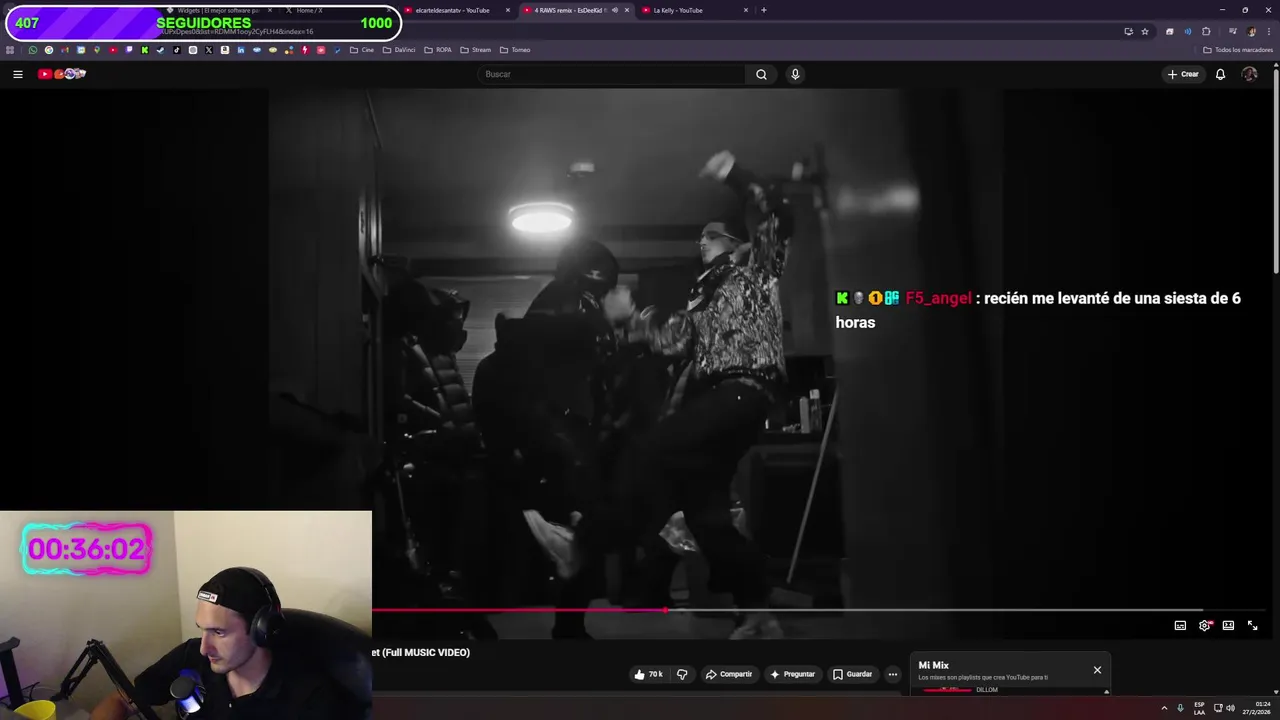Image resolution: width=1280 pixels, height=720 pixels.
Task: Save the video with Guardar
Action: click(x=853, y=674)
